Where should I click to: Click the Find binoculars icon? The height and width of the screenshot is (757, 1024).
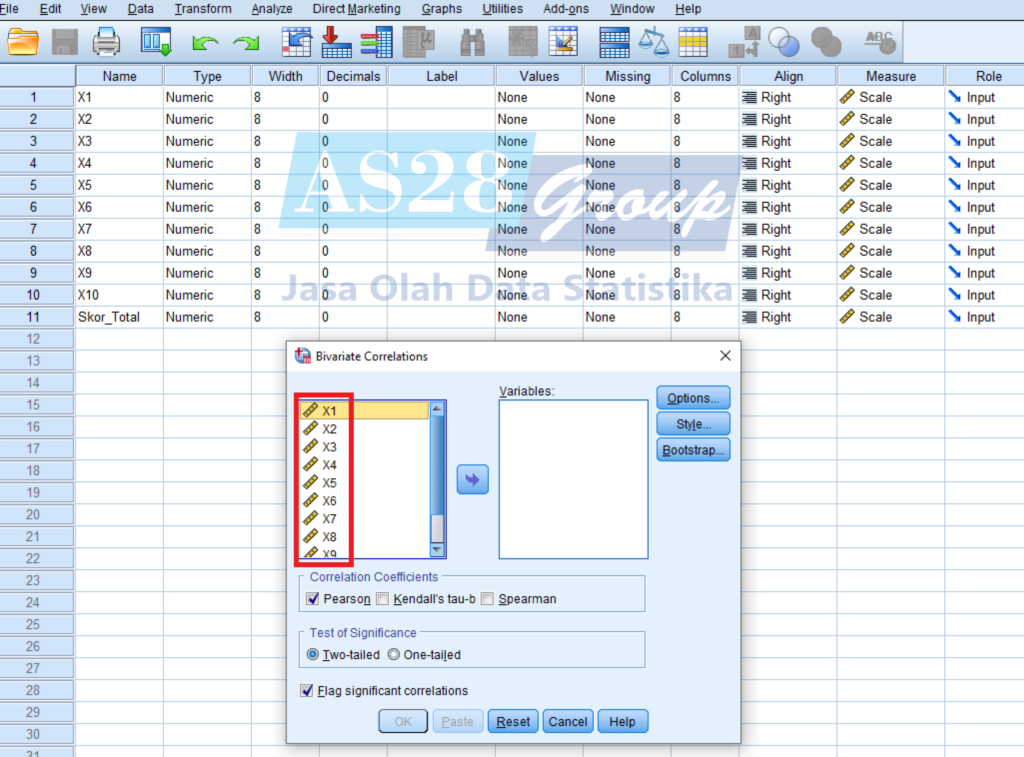pos(472,42)
